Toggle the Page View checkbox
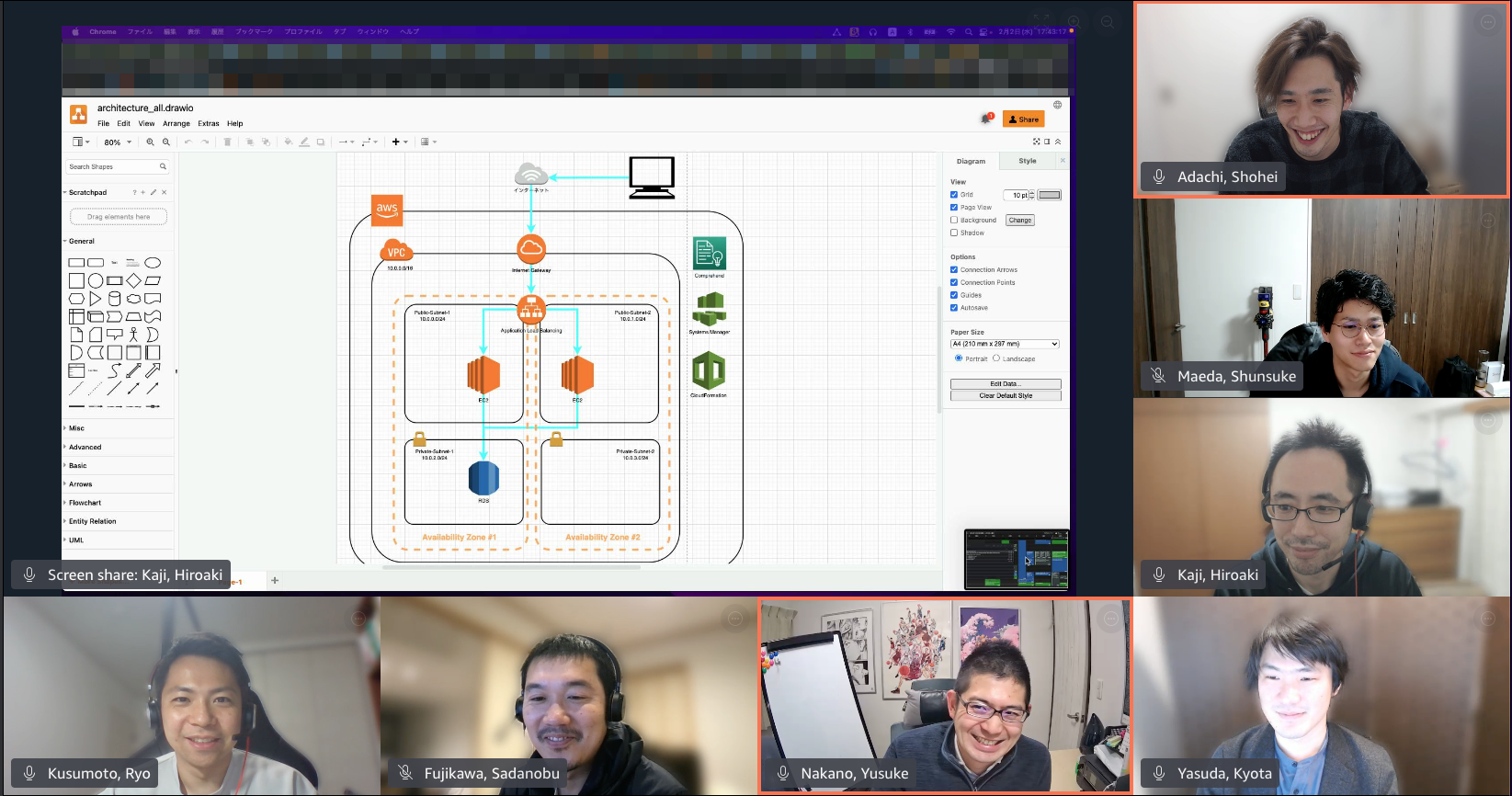Screen dimensions: 1512x796 pyautogui.click(x=954, y=208)
